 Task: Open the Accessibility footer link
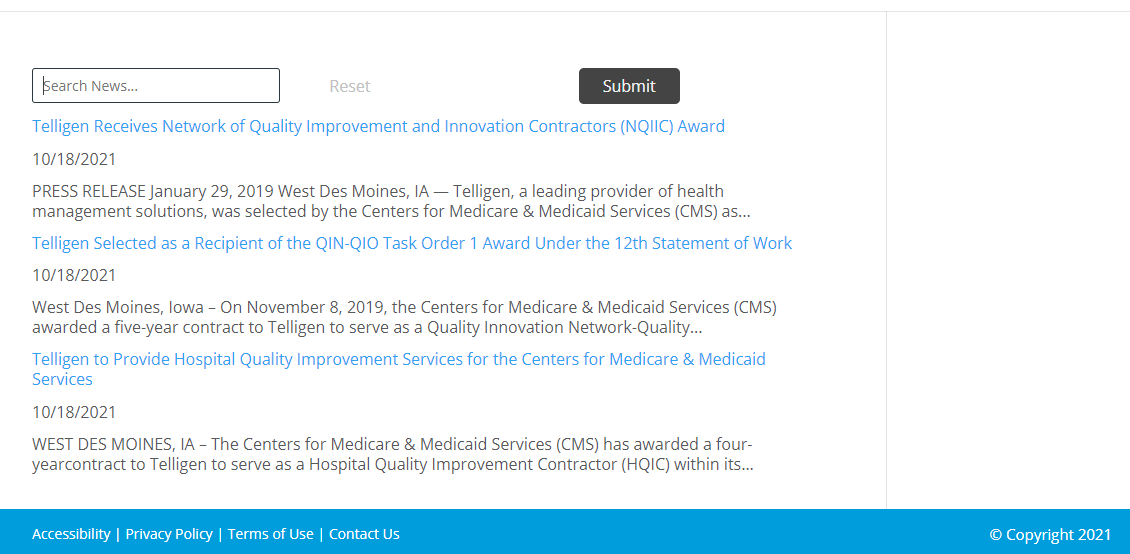point(71,534)
